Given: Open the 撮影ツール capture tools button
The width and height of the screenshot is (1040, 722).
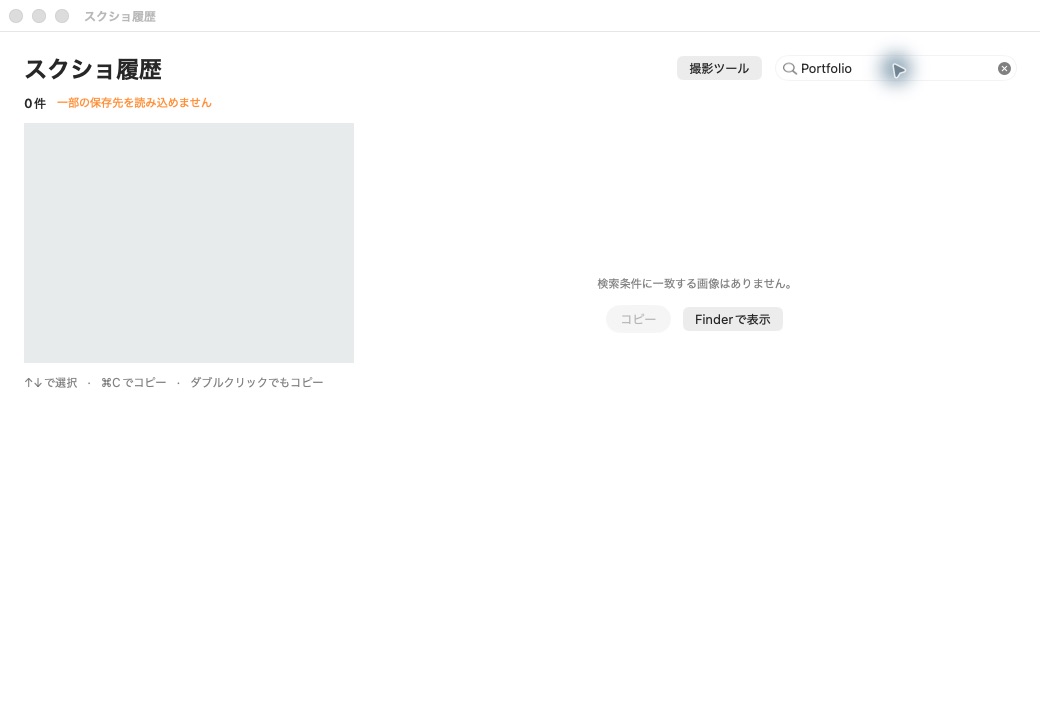Looking at the screenshot, I should (x=719, y=68).
